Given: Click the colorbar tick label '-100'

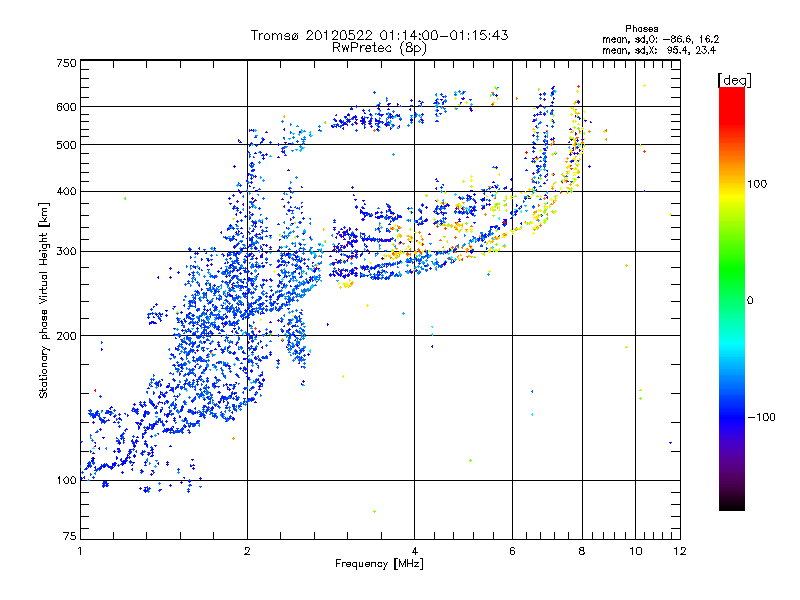Looking at the screenshot, I should 761,417.
